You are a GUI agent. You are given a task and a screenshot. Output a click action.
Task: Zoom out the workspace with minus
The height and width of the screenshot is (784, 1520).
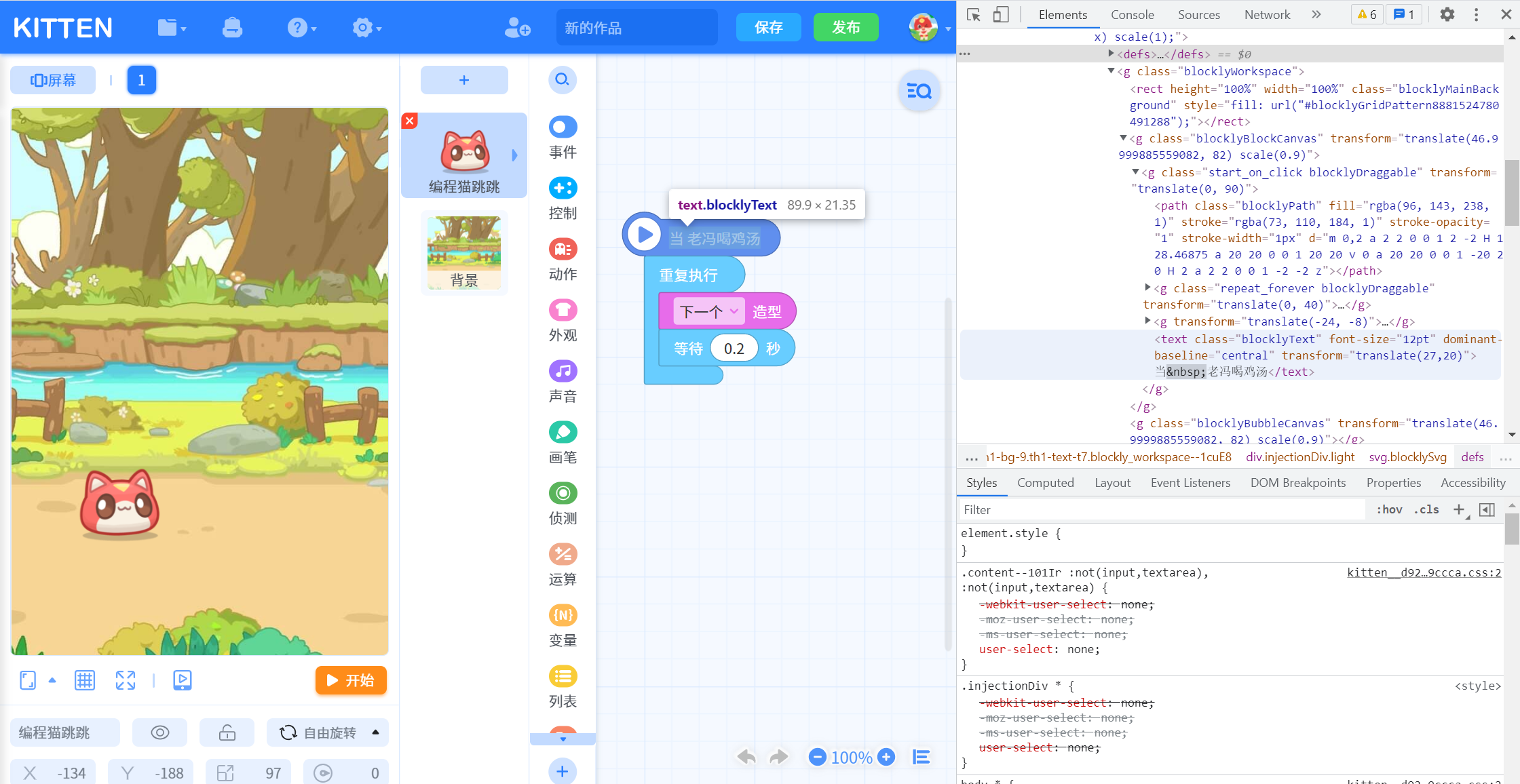coord(818,757)
